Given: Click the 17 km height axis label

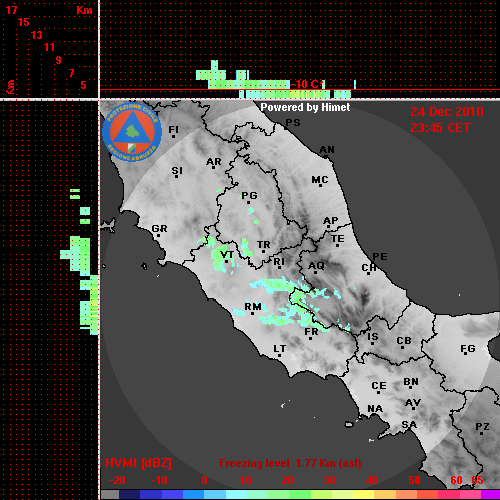Looking at the screenshot, I should pyautogui.click(x=11, y=10).
